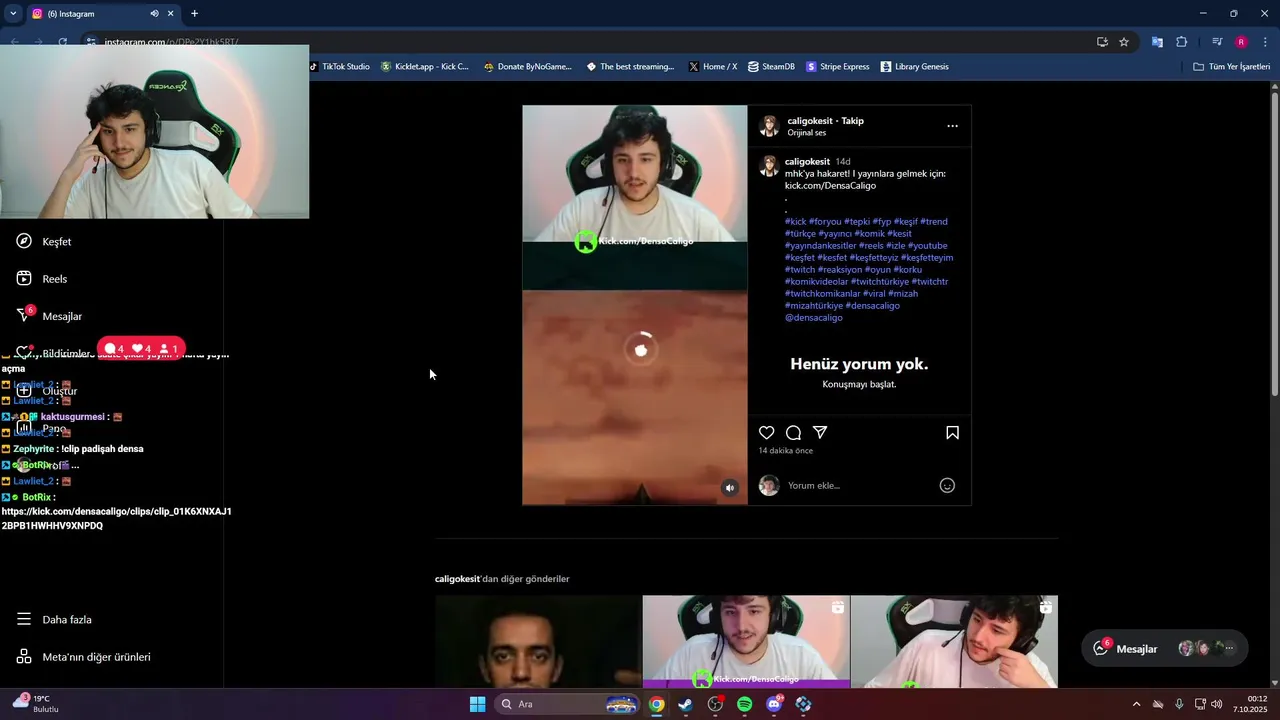Open Chrome profile avatar
Viewport: 1280px width, 720px height.
click(1241, 42)
